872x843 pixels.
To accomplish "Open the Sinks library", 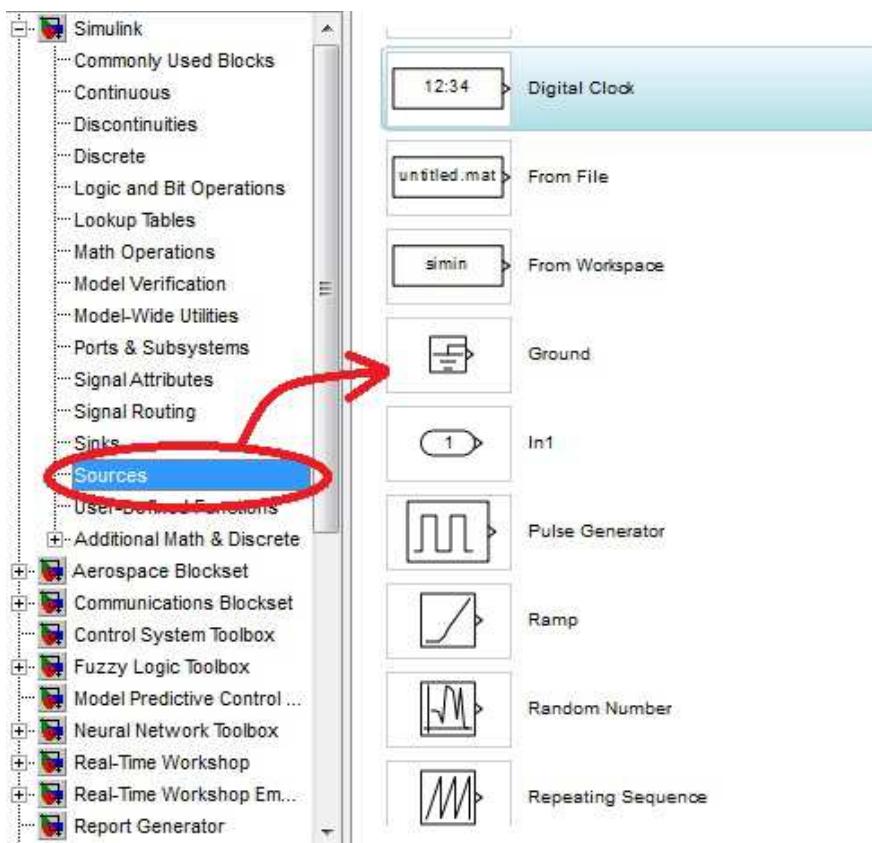I will click(x=97, y=443).
